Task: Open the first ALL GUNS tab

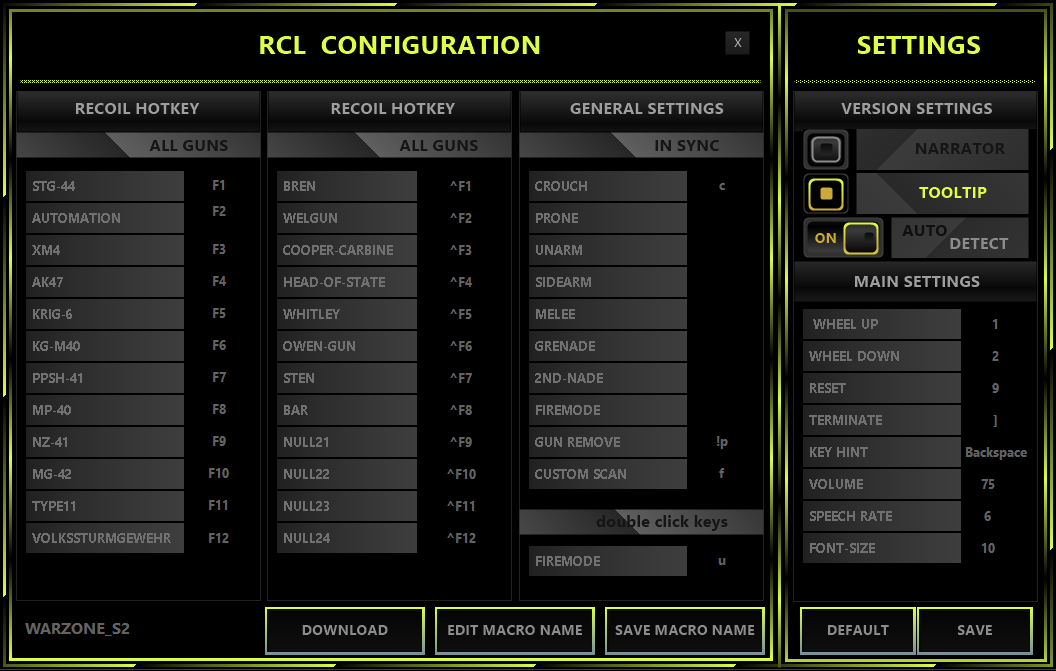Action: (x=188, y=146)
